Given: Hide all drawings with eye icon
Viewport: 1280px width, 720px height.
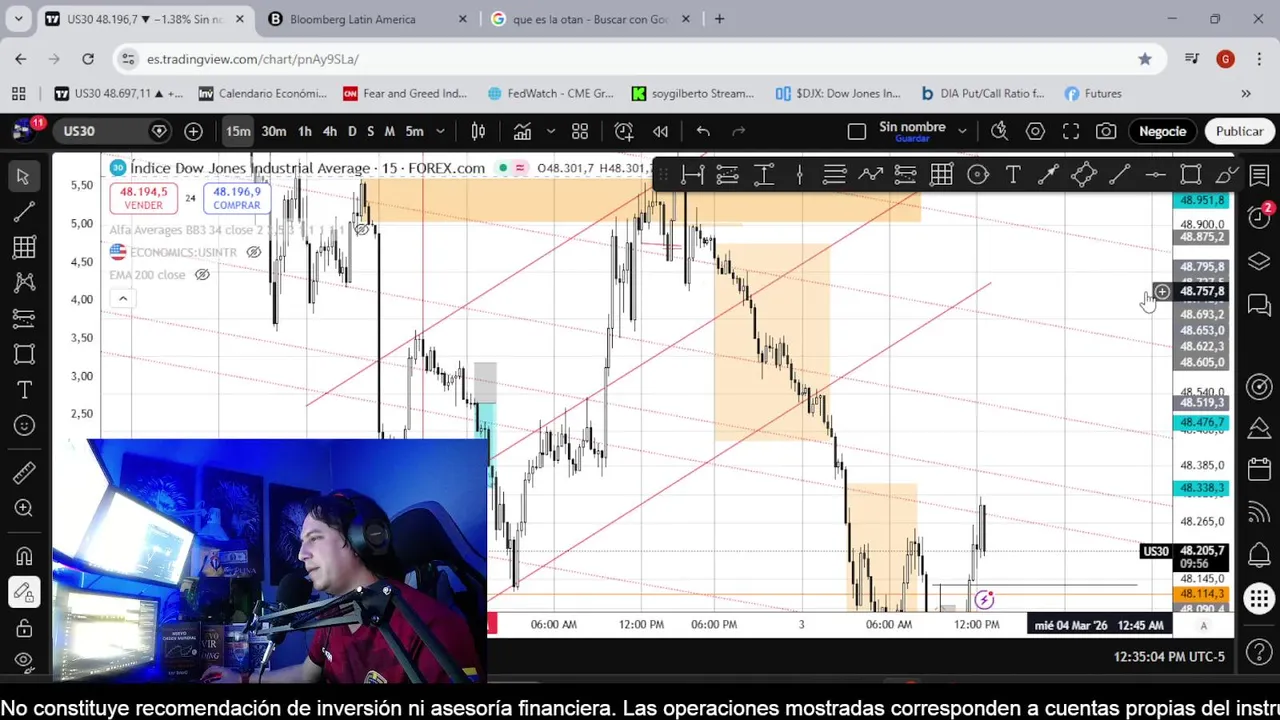Looking at the screenshot, I should 24,661.
